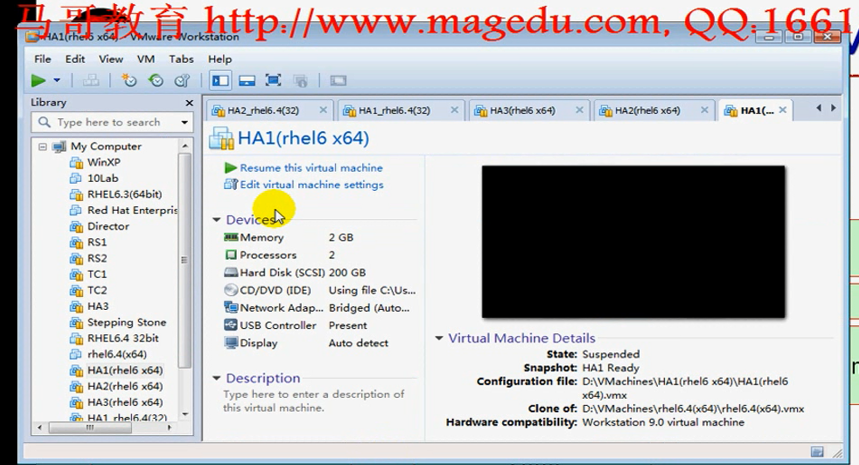
Task: Close the HA2_rhel6.4(32) tab
Action: pyautogui.click(x=323, y=110)
